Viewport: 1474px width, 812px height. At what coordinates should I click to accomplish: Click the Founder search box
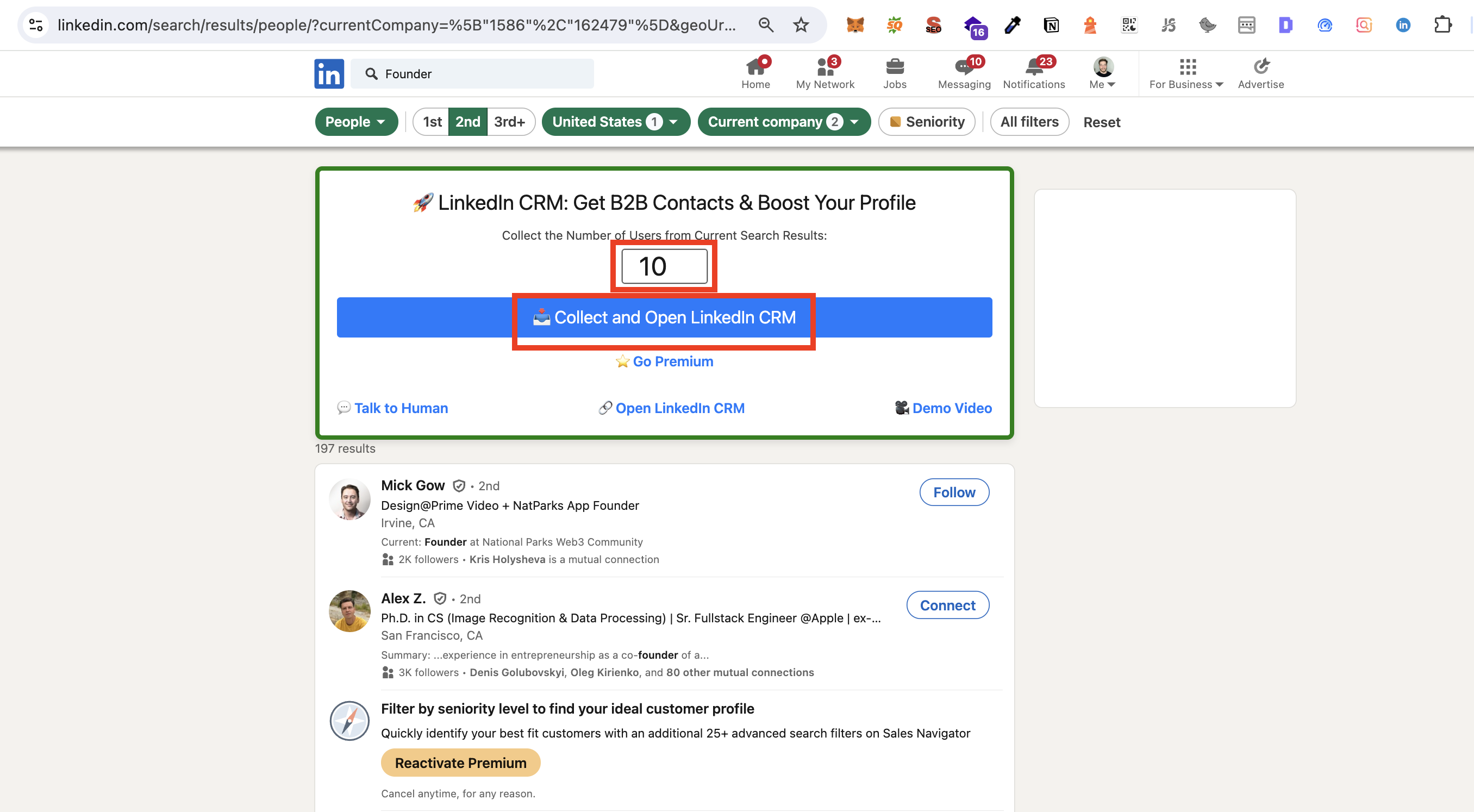[472, 74]
